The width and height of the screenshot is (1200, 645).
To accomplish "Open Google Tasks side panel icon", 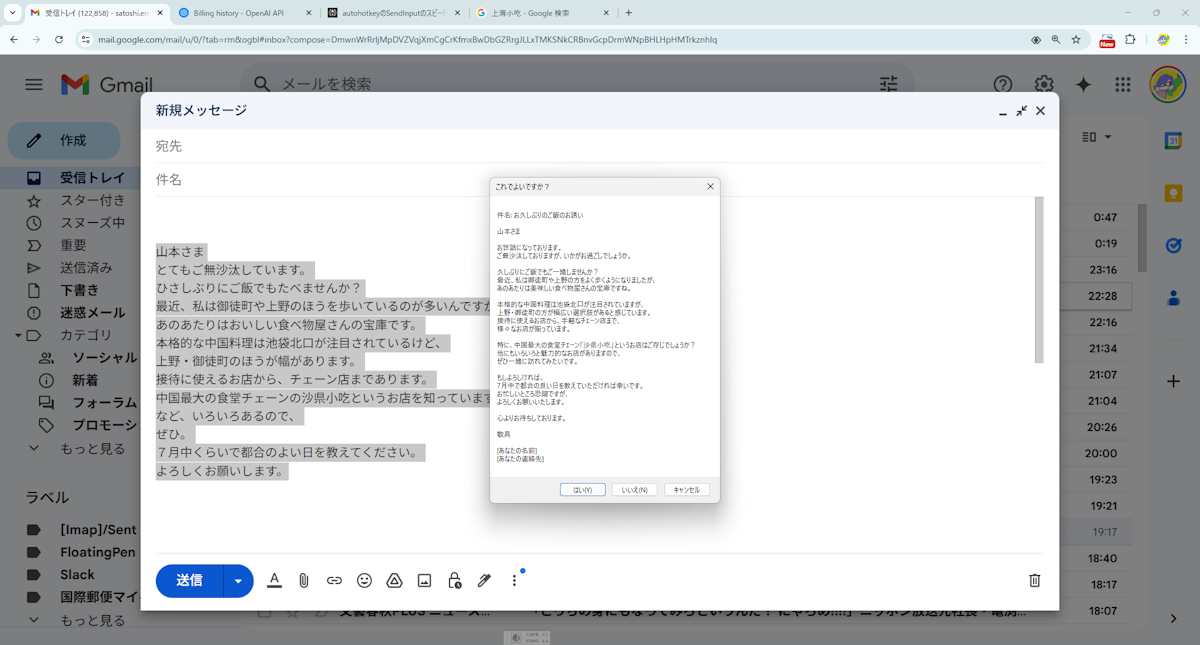I will pos(1174,245).
